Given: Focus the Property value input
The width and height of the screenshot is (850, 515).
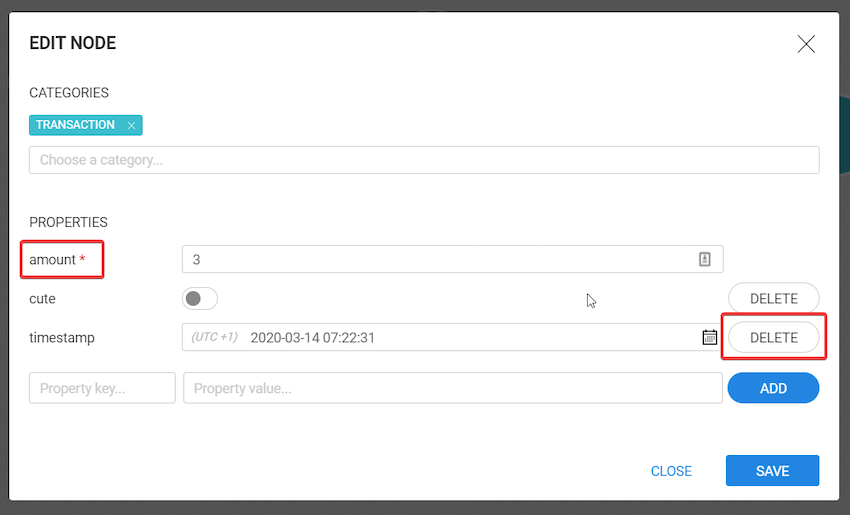Looking at the screenshot, I should point(452,388).
